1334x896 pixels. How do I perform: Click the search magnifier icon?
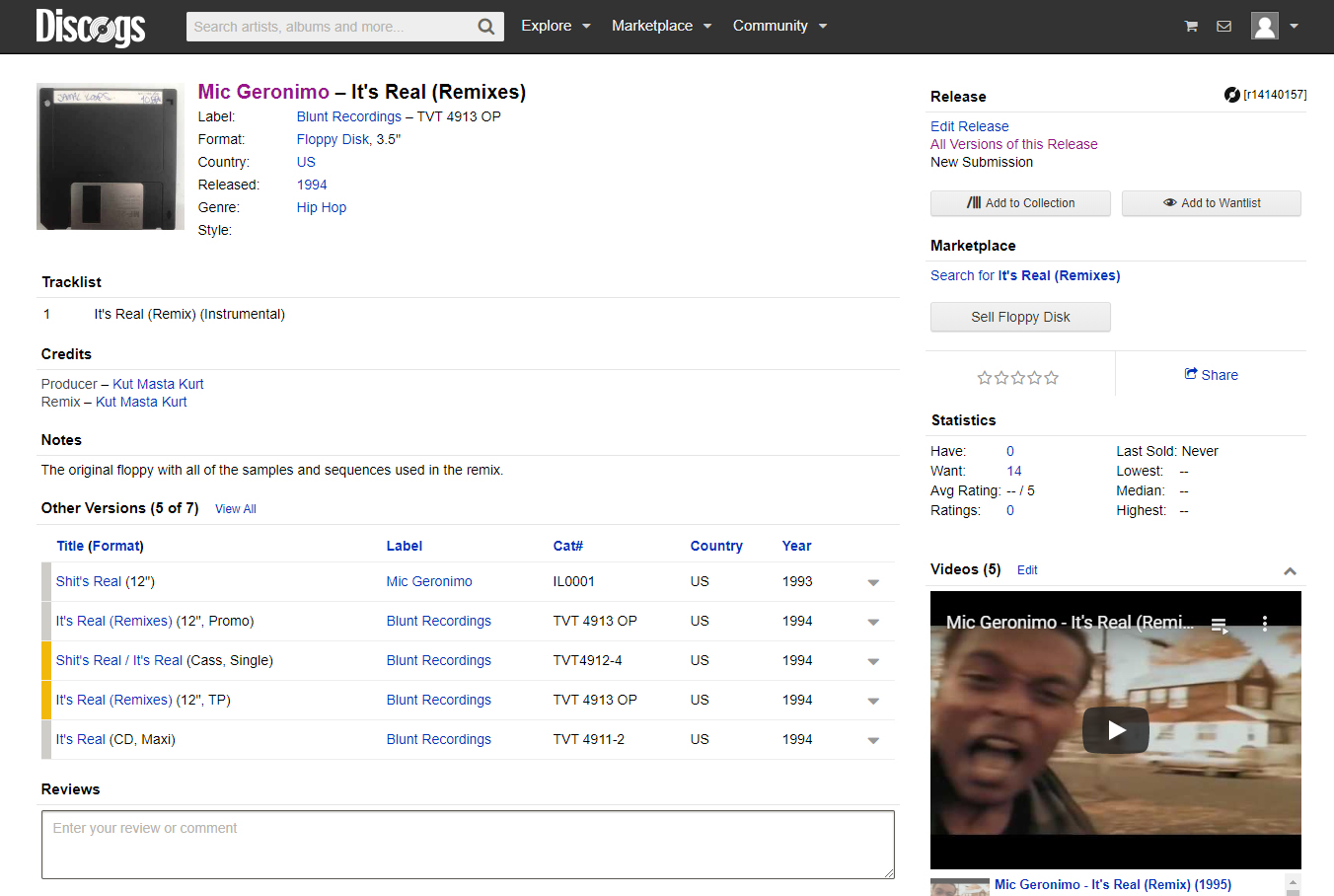[x=485, y=27]
